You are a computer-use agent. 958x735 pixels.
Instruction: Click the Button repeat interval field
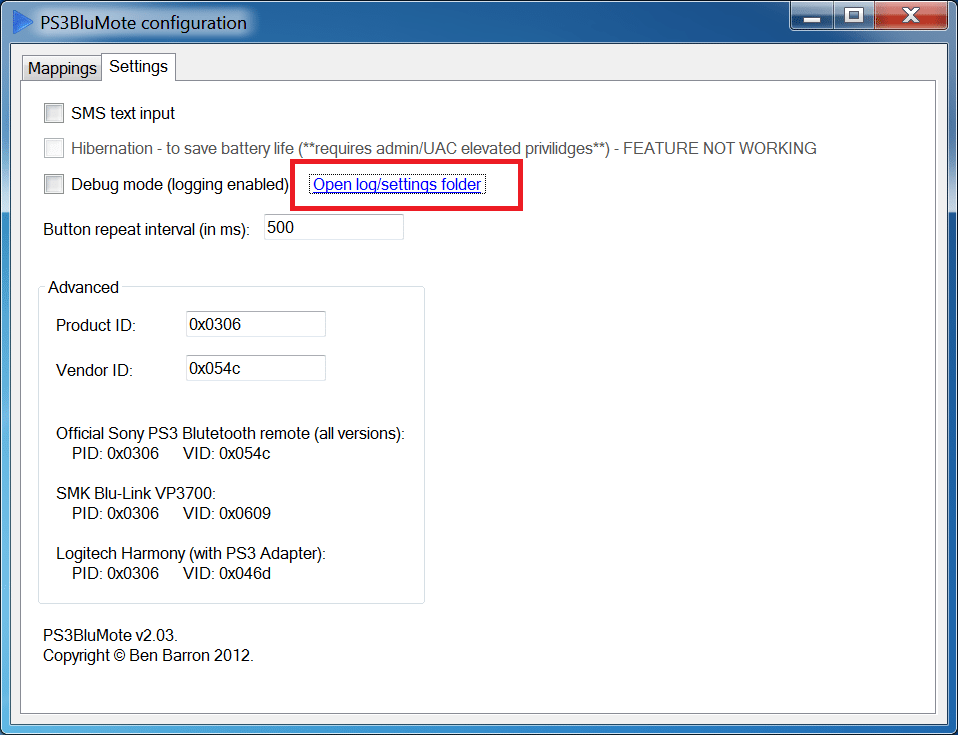(x=334, y=227)
